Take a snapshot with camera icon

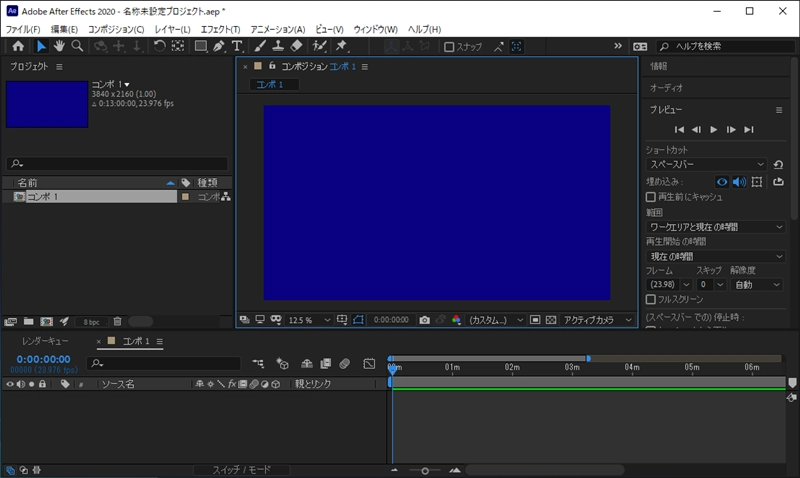424,320
